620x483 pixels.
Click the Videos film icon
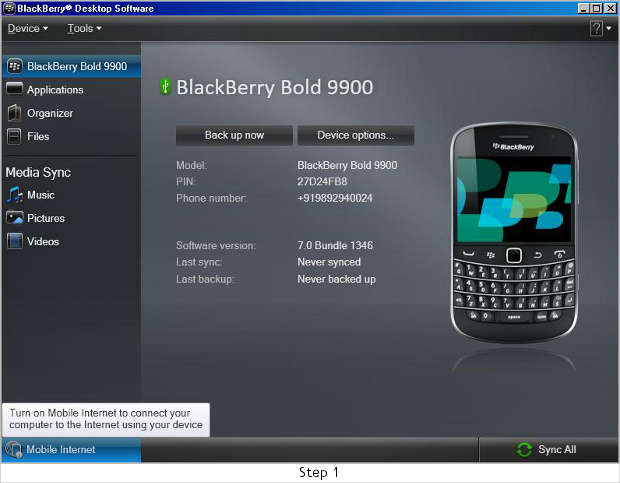[15, 241]
